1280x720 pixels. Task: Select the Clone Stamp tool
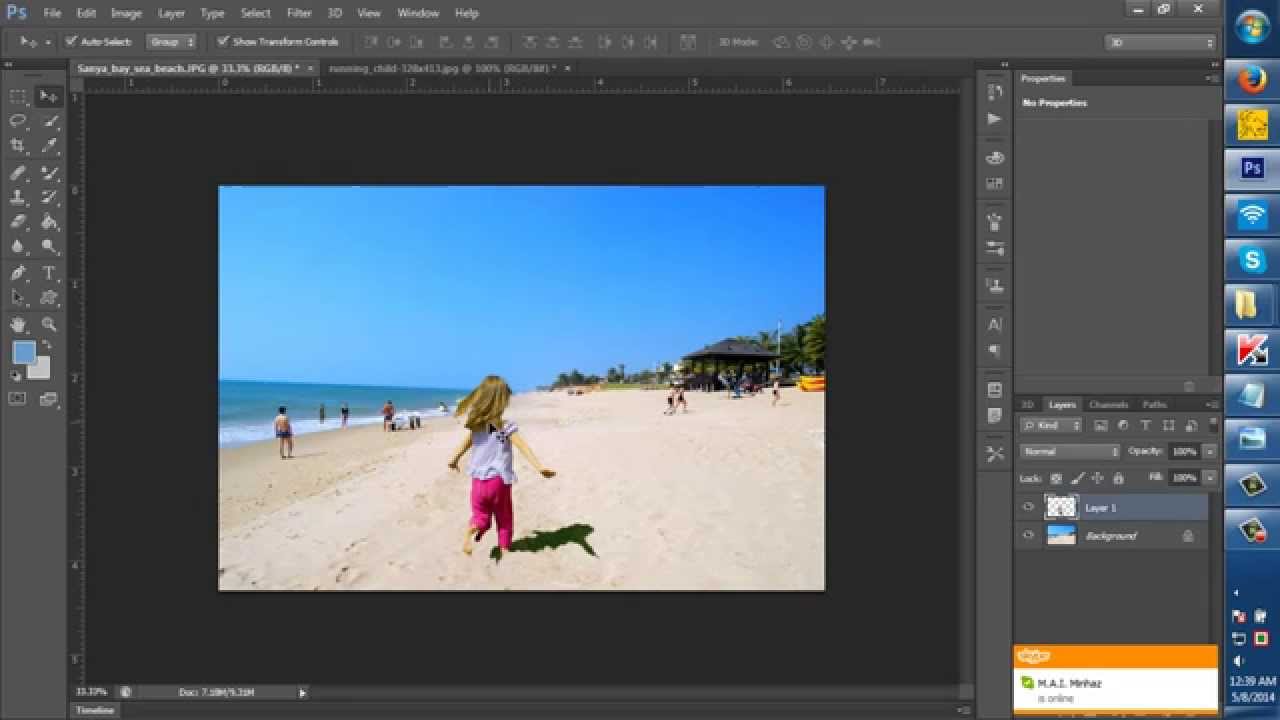pos(18,197)
